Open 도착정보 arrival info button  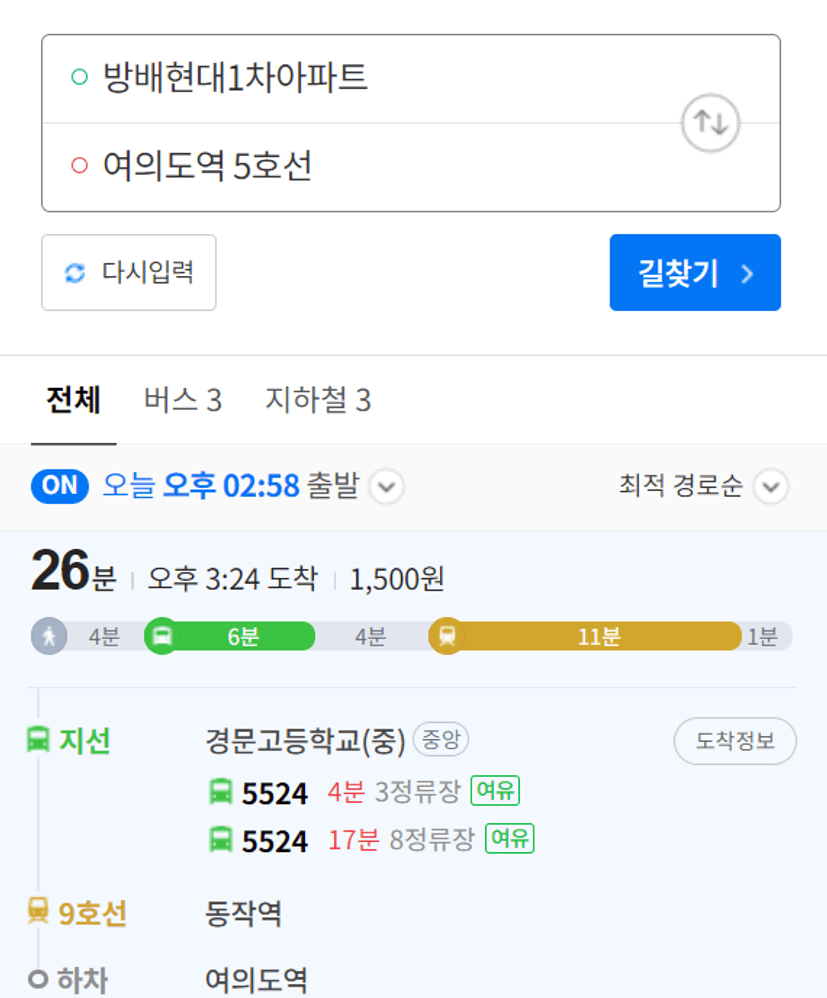coord(735,741)
